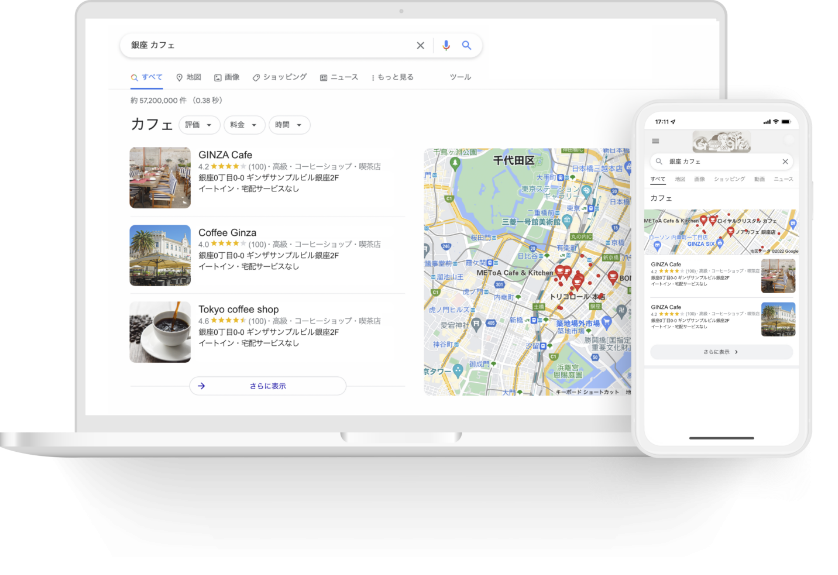
Task: Open the ニュース tab on laptop
Action: (339, 77)
